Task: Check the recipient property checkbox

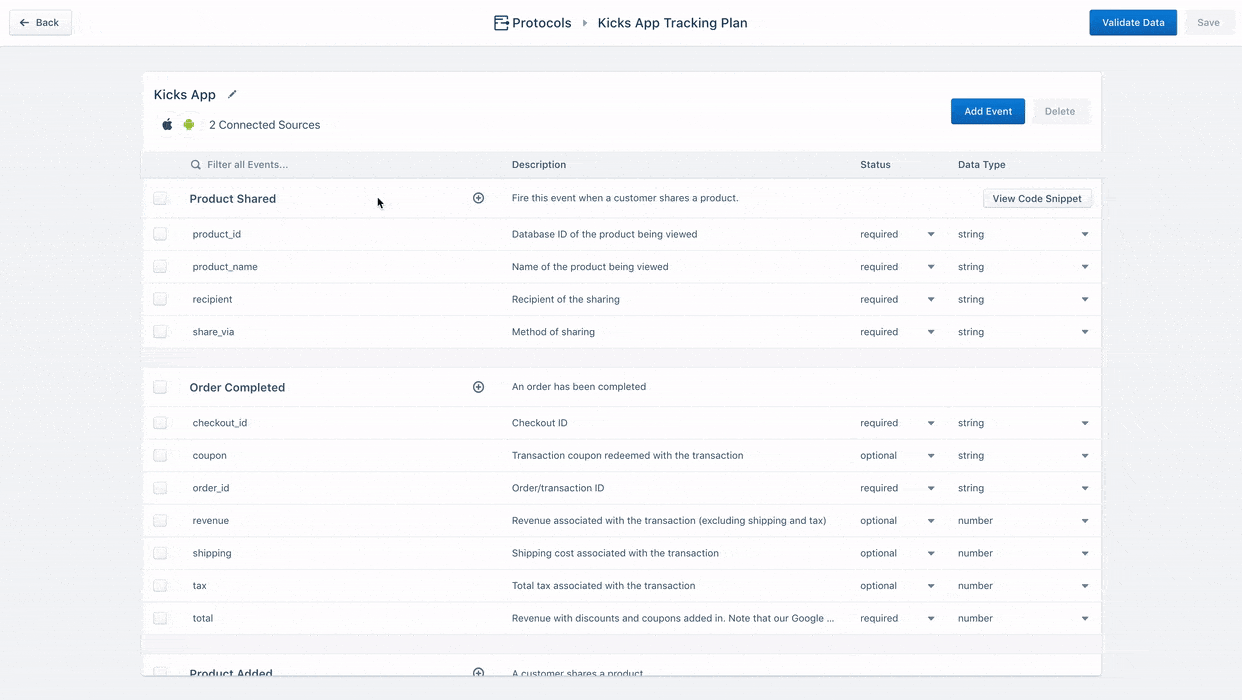Action: point(160,299)
